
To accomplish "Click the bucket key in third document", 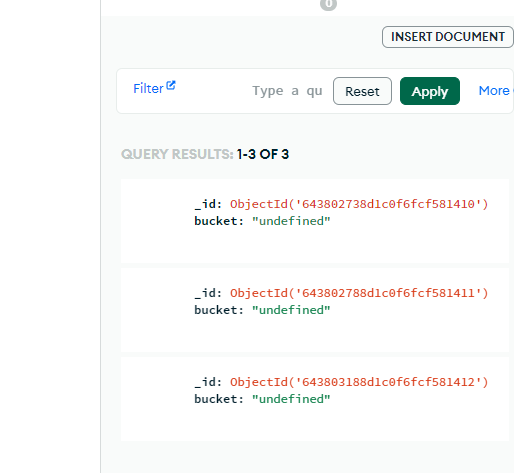I will (x=216, y=399).
